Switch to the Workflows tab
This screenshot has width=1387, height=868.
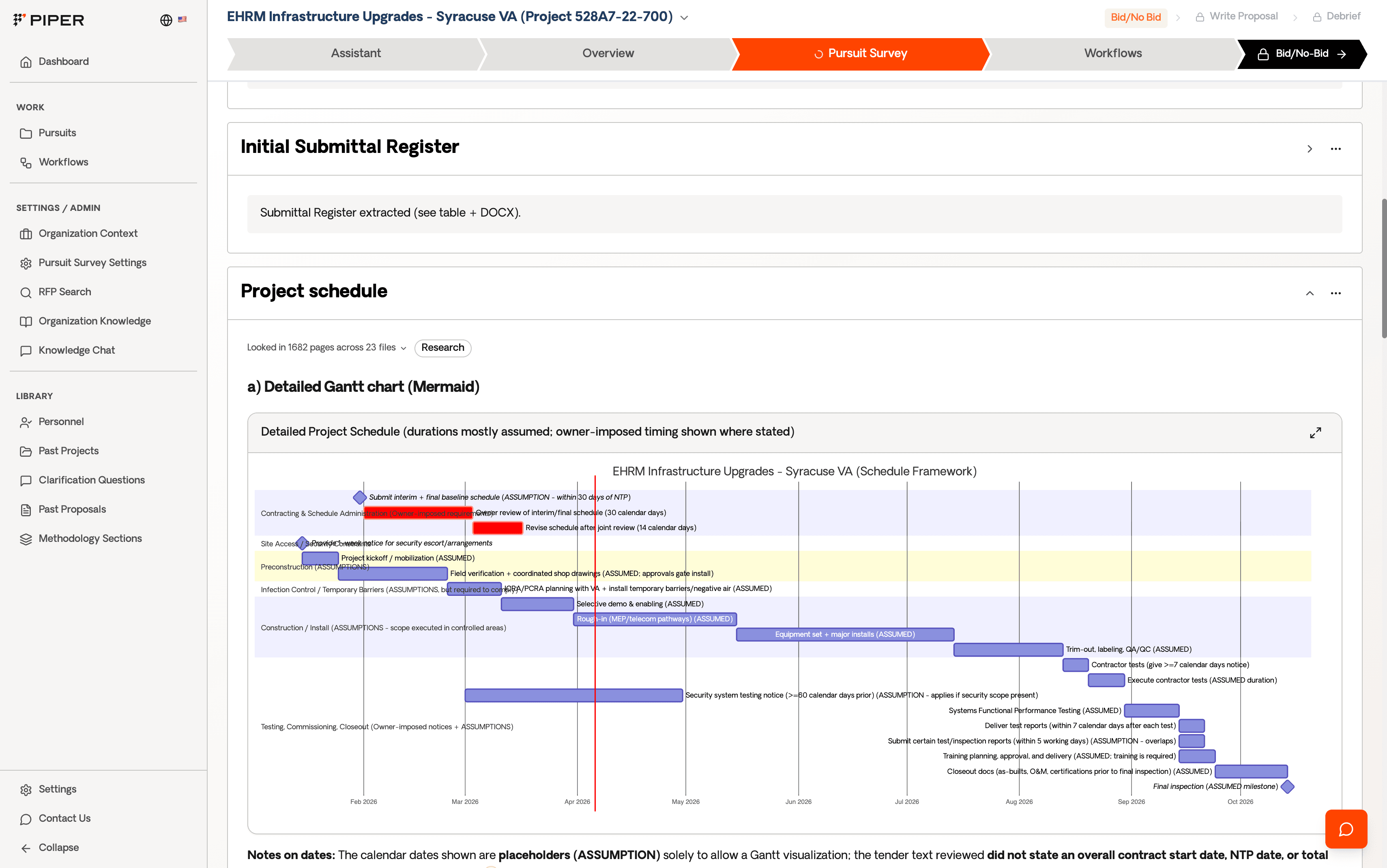pos(1113,54)
